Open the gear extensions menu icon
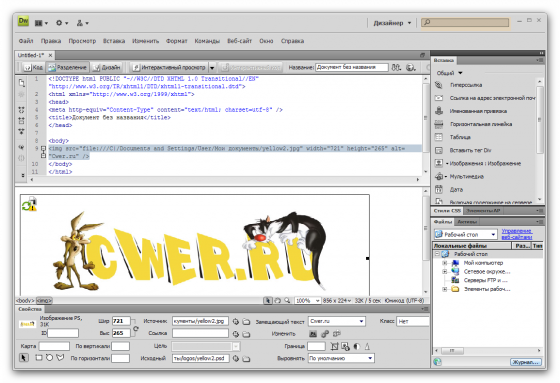Image resolution: width=560 pixels, height=383 pixels. [x=62, y=23]
